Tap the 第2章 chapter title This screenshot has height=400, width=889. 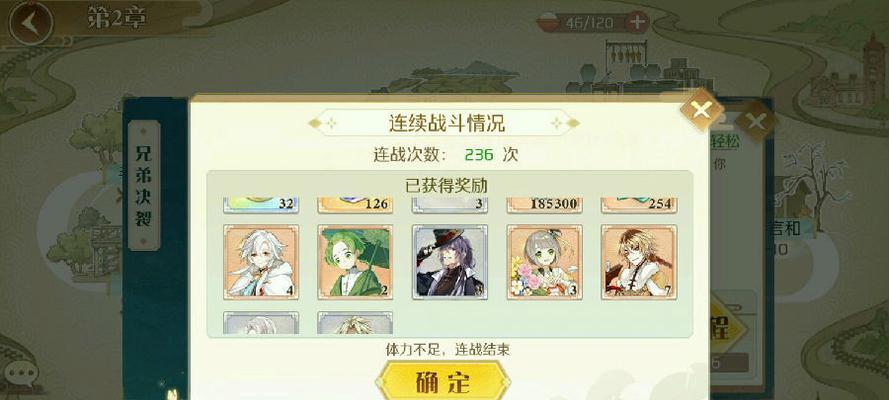pos(117,19)
